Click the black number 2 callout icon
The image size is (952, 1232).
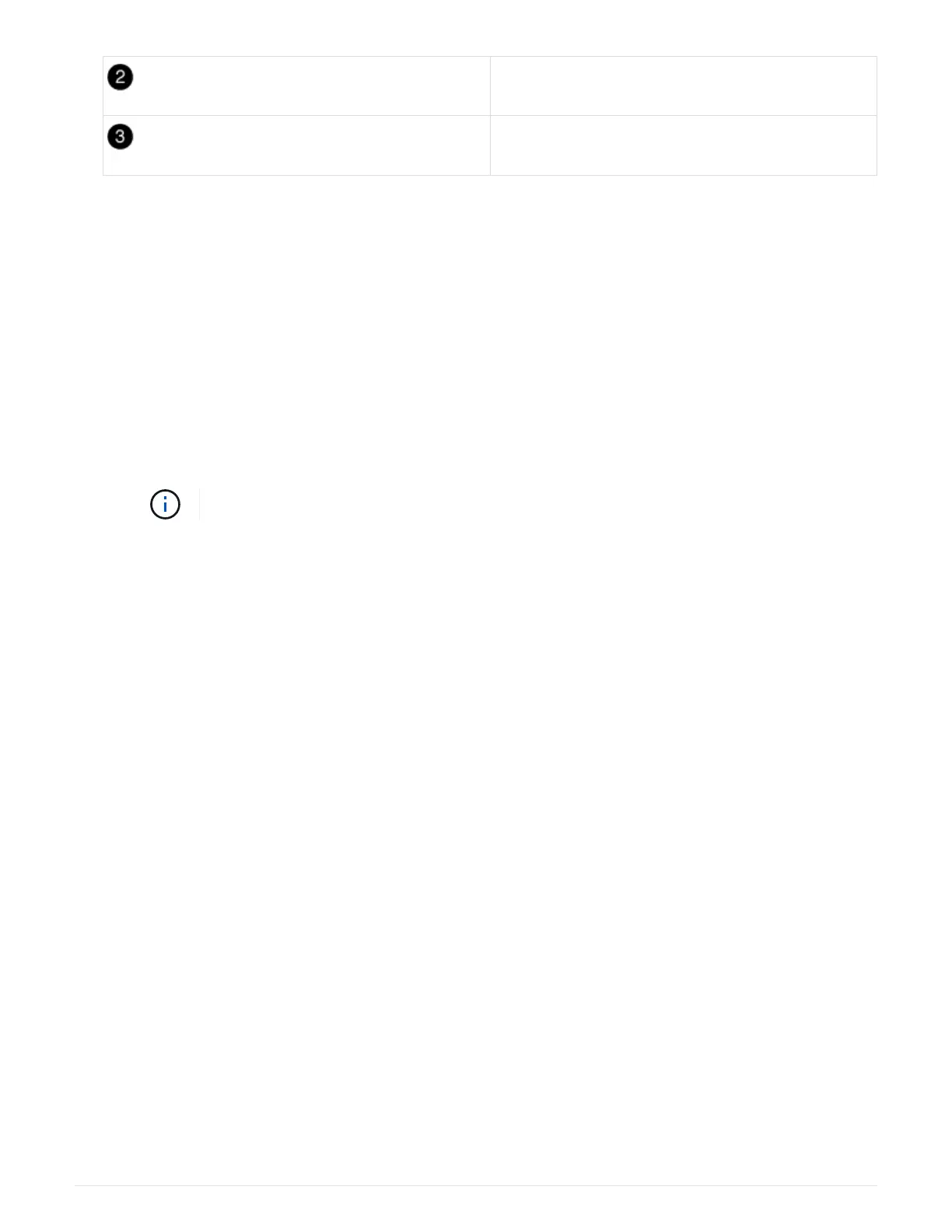[121, 78]
